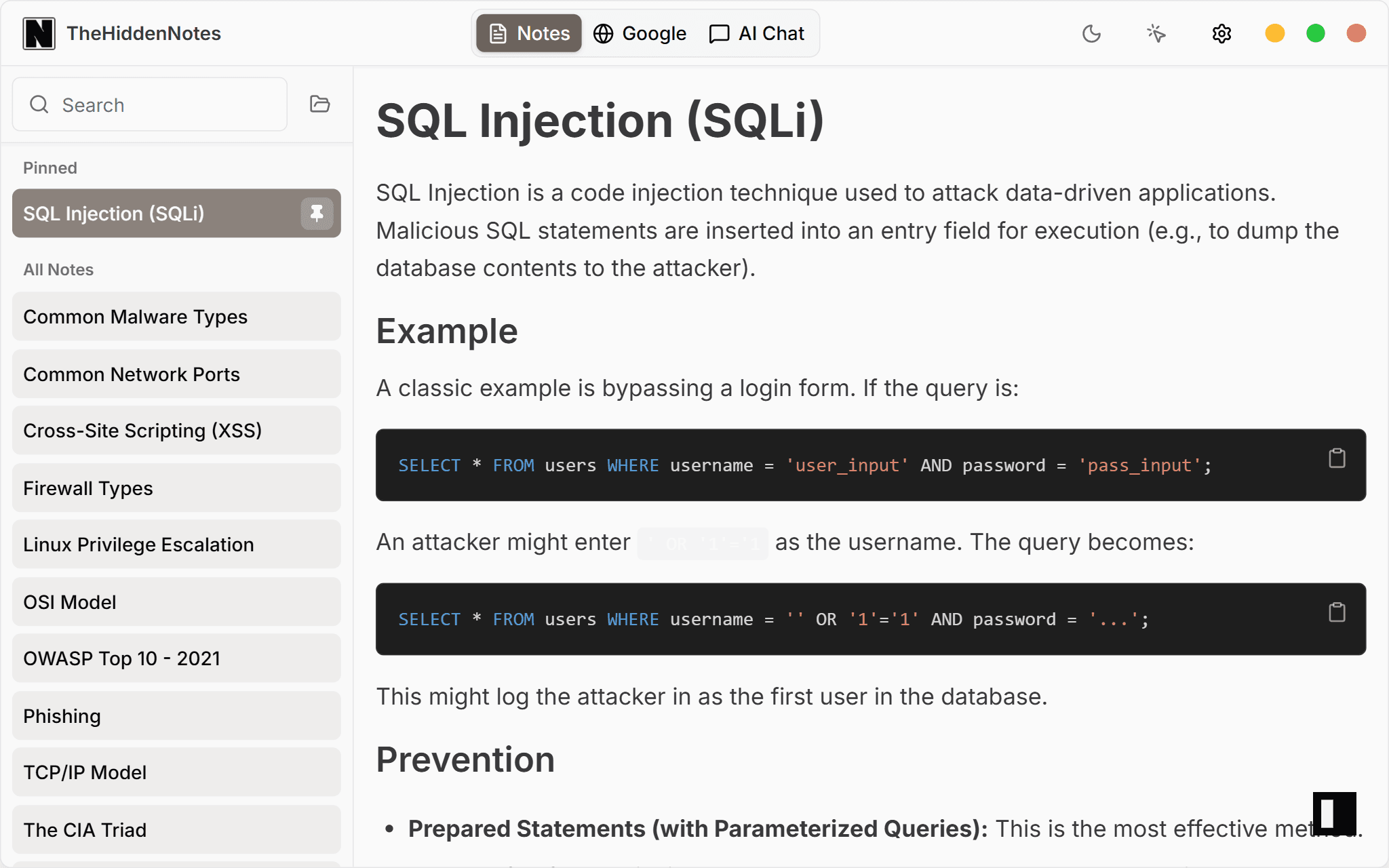1389x868 pixels.
Task: Click the TheHiddenNotes app logo
Action: [x=39, y=33]
